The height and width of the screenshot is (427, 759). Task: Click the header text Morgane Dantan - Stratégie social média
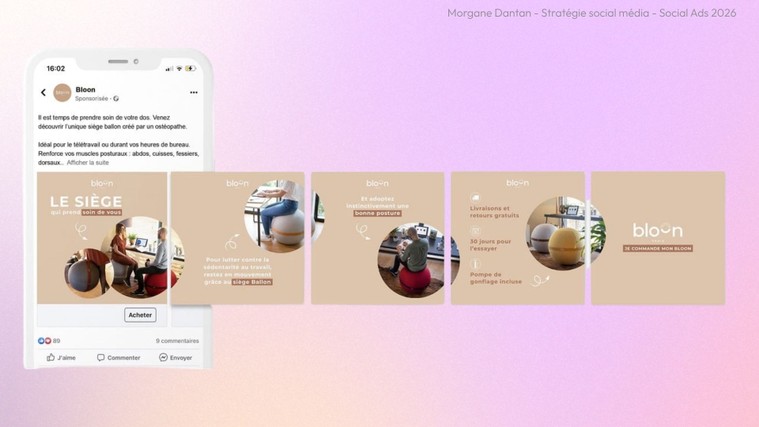click(548, 13)
